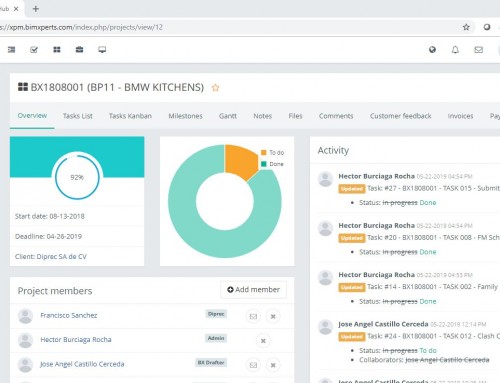Click Jose Angel Castillo Cerceda's avatar in members

coord(25,365)
